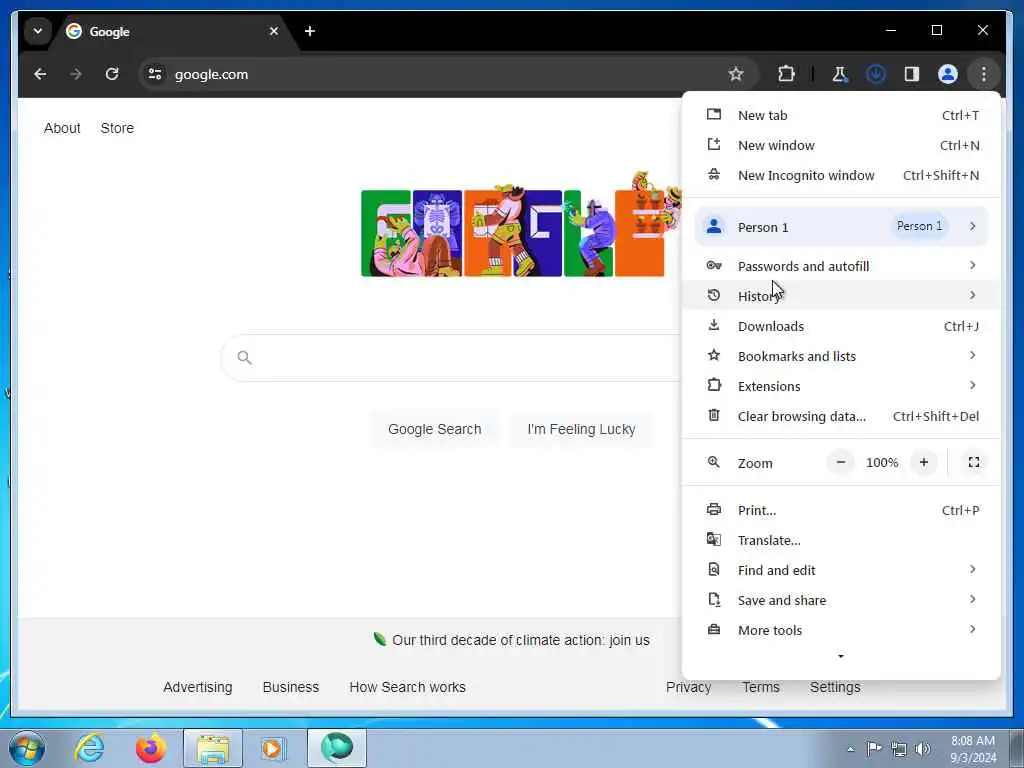Viewport: 1024px width, 768px height.
Task: Choose New tab from the menu
Action: pos(841,115)
